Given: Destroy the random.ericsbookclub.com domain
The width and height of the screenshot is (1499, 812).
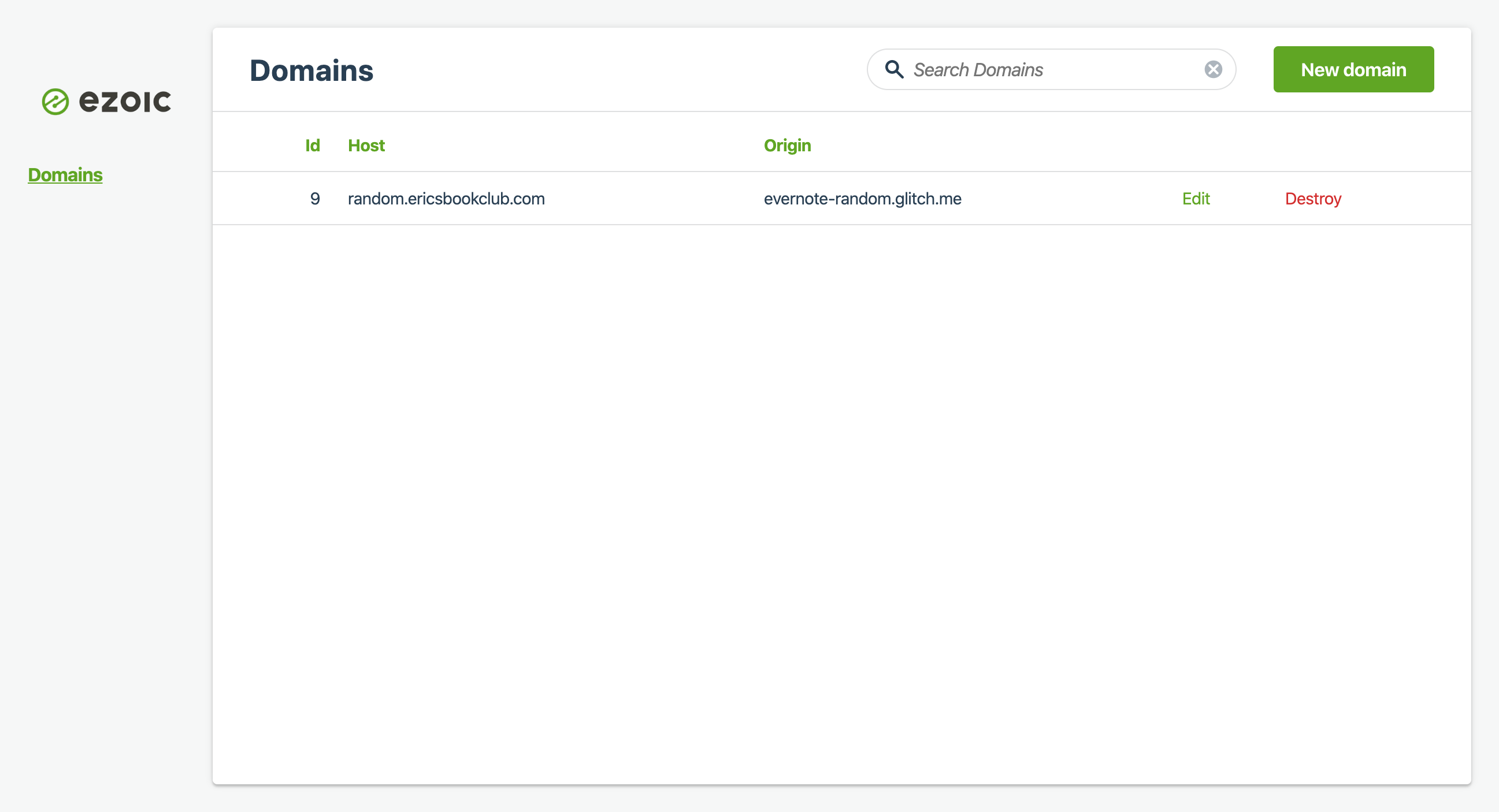Looking at the screenshot, I should click(x=1313, y=199).
